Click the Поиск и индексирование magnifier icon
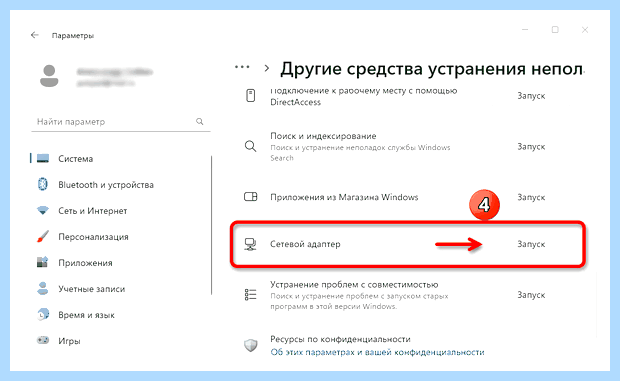Image resolution: width=620 pixels, height=381 pixels. click(x=250, y=147)
